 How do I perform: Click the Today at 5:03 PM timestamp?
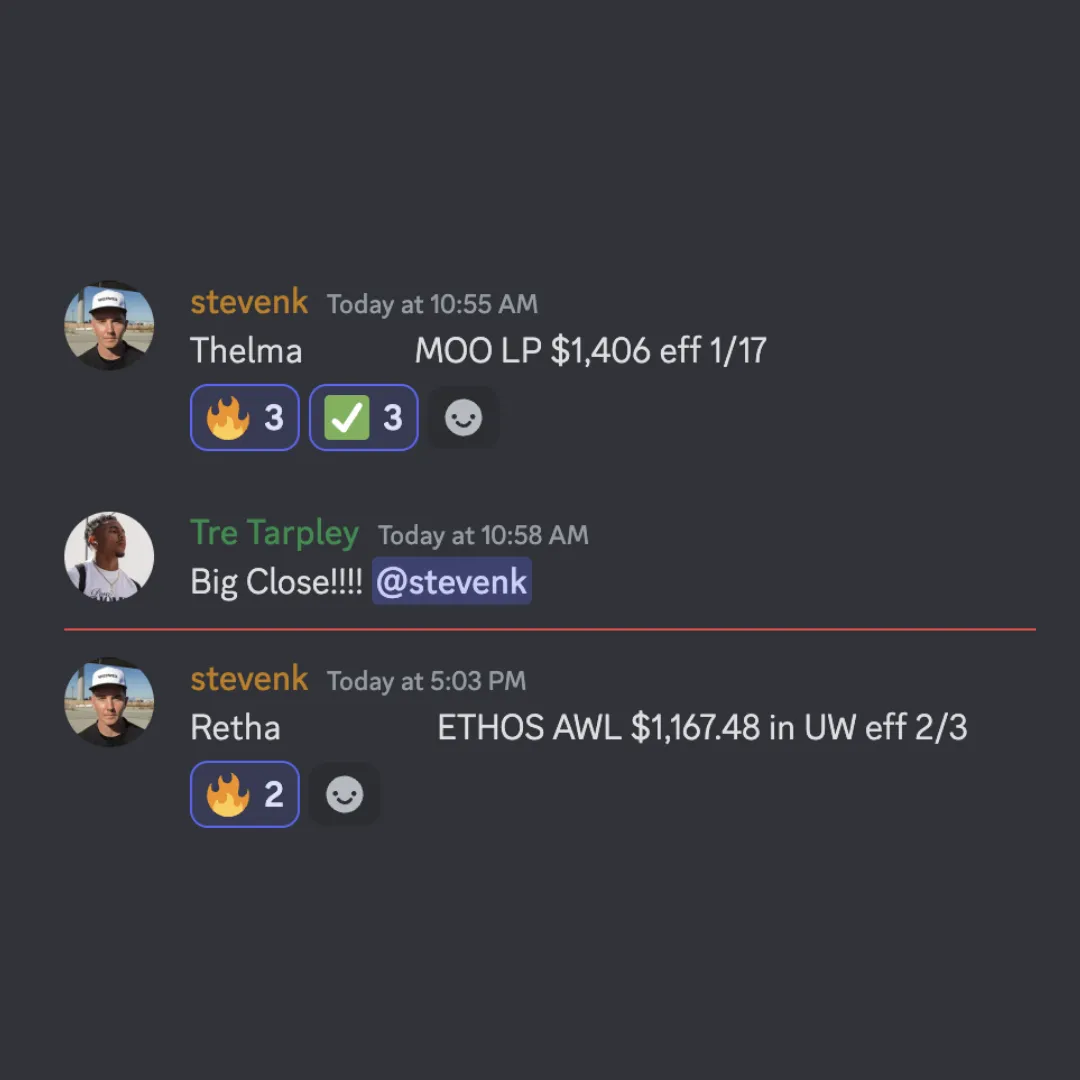coord(426,681)
